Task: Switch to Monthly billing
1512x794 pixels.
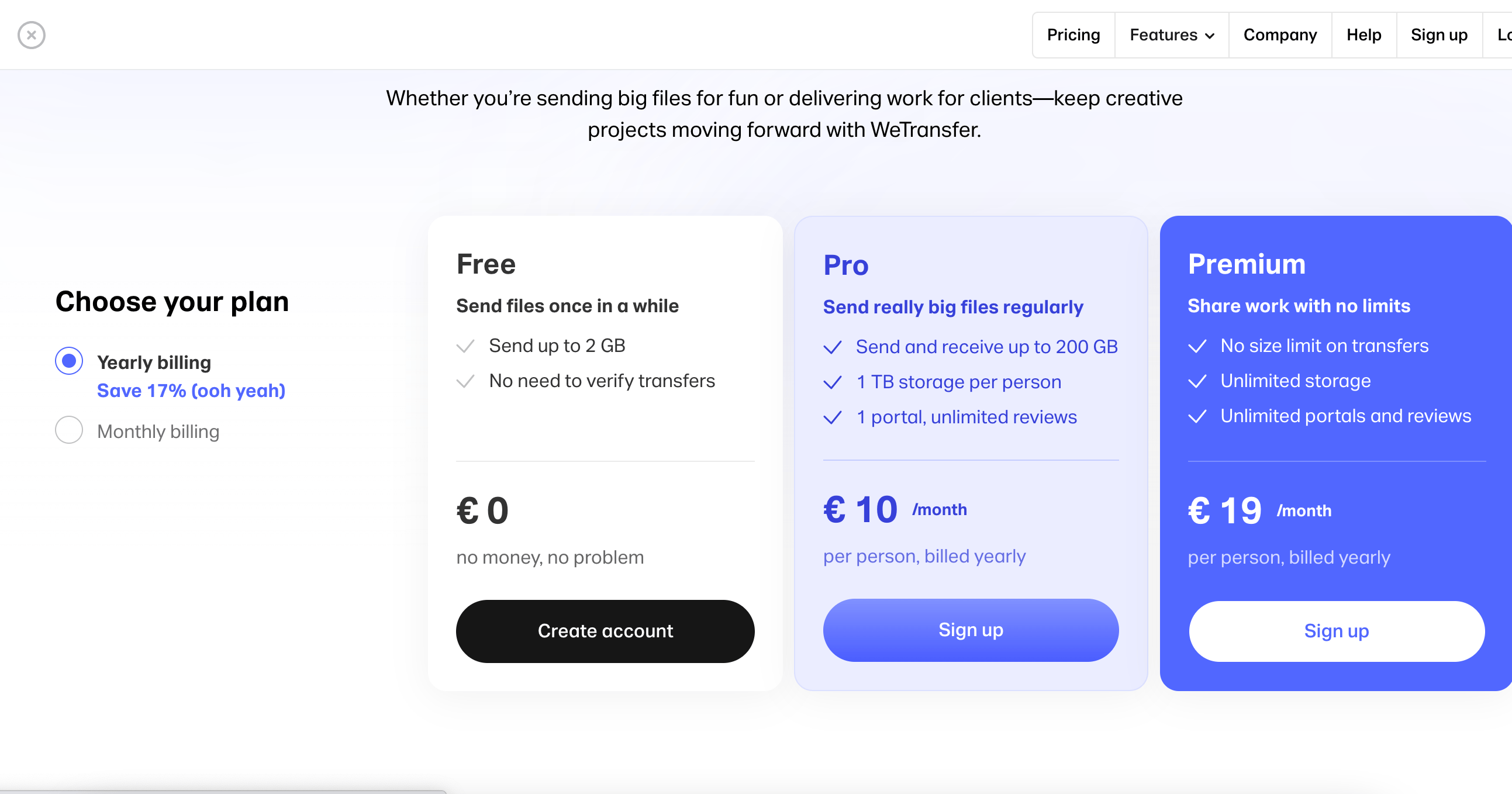Action: [68, 430]
